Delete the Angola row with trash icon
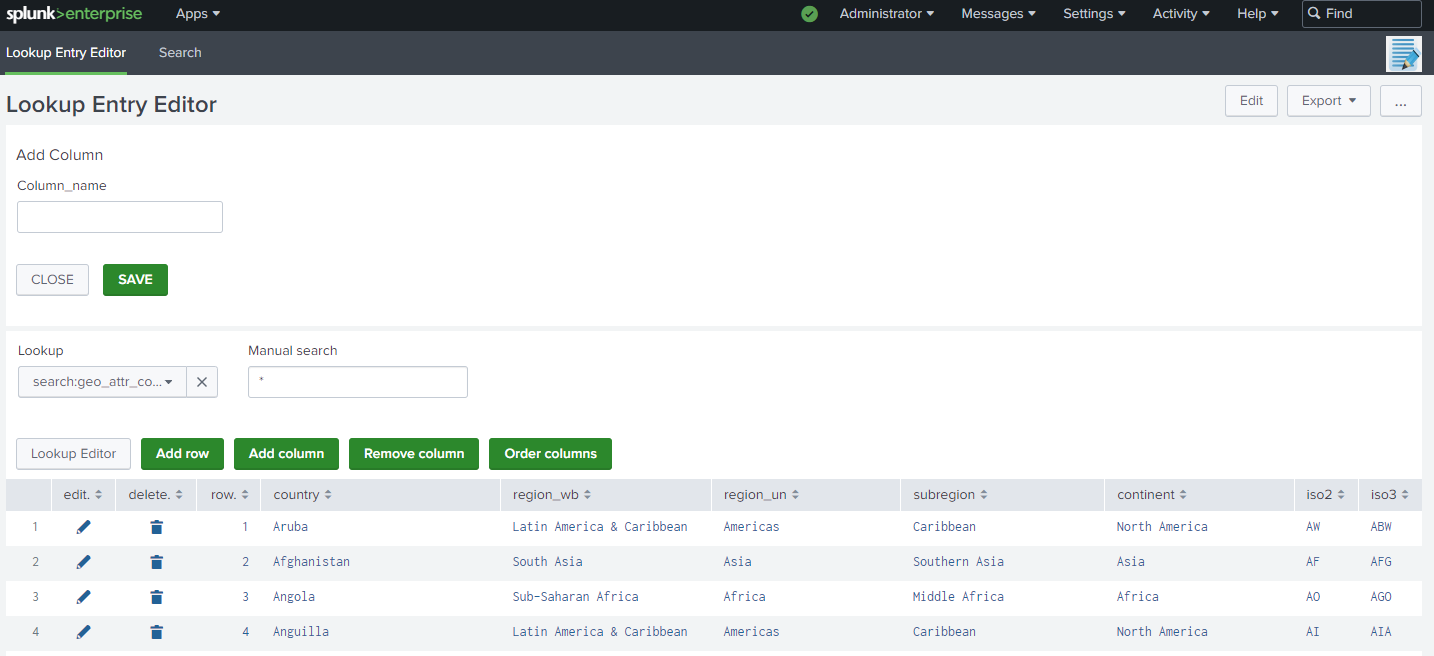1434x656 pixels. [x=156, y=597]
